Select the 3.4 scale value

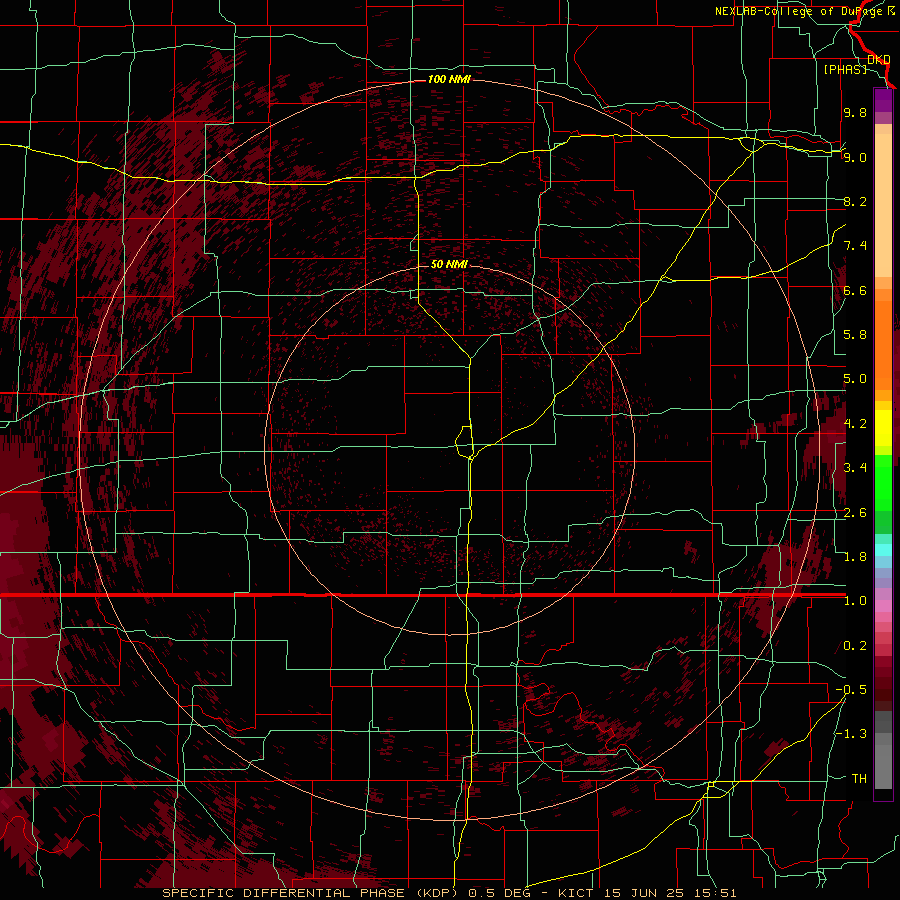(855, 468)
